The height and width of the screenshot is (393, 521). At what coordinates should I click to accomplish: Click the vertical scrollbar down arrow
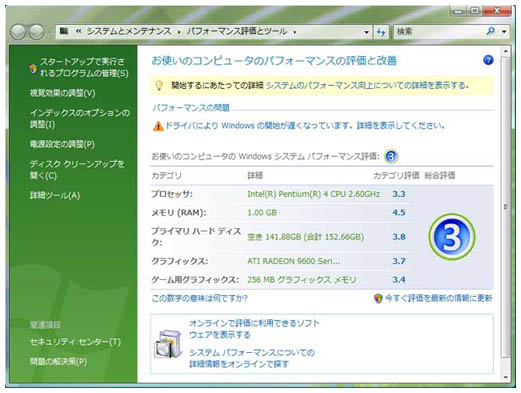pos(505,377)
